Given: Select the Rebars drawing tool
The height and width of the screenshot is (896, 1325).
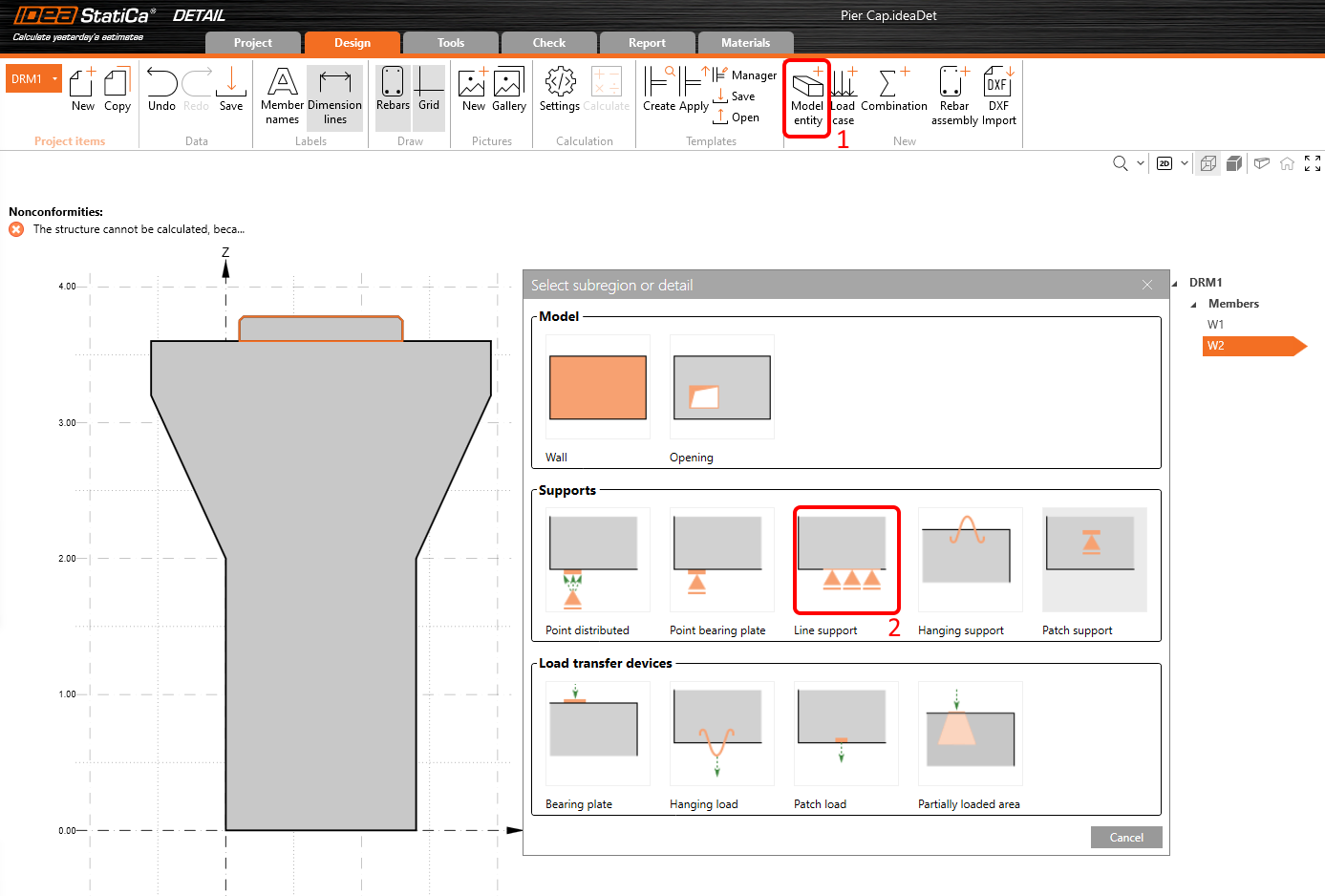Looking at the screenshot, I should [x=393, y=91].
